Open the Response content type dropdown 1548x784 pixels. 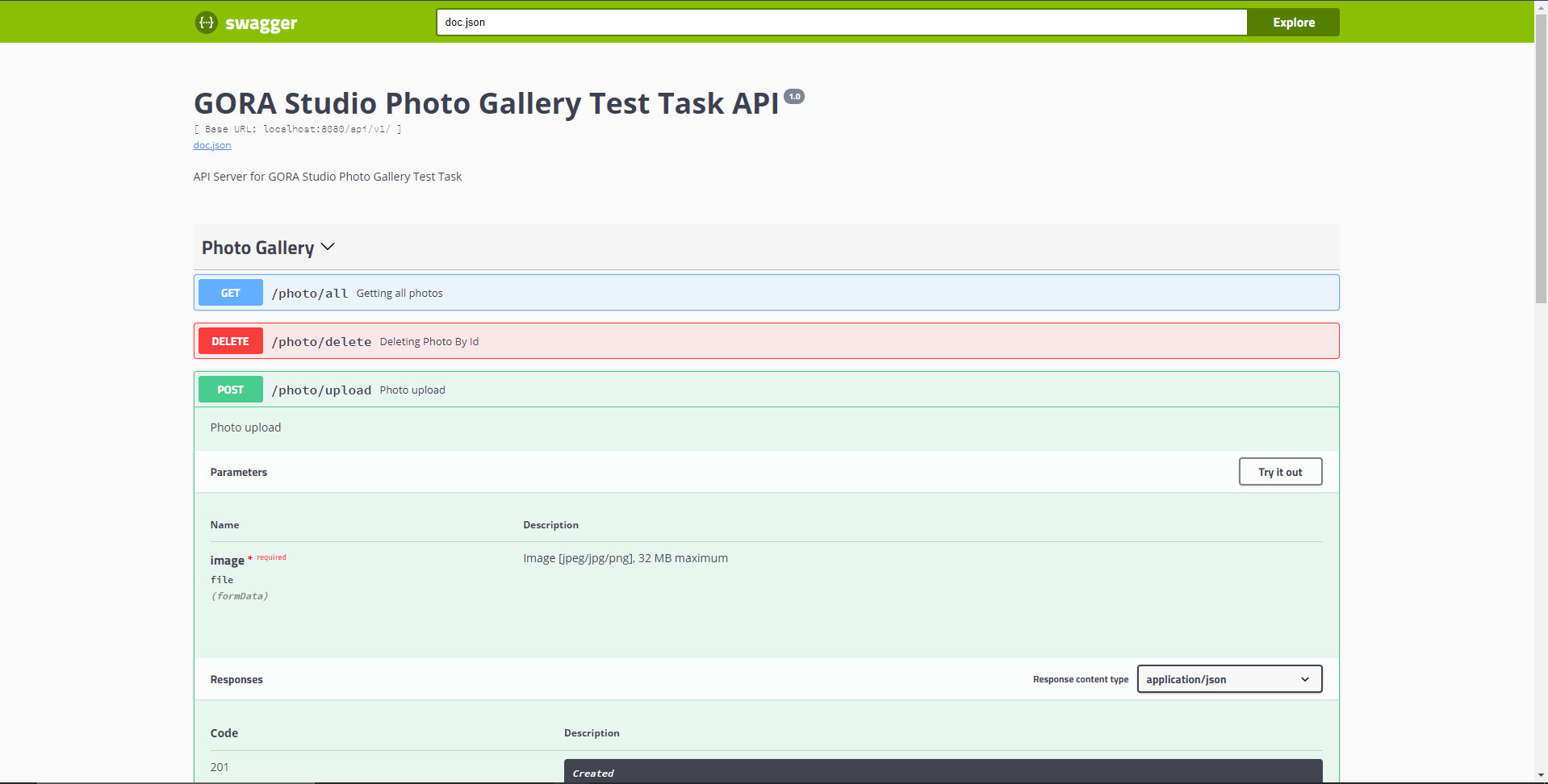[1230, 679]
